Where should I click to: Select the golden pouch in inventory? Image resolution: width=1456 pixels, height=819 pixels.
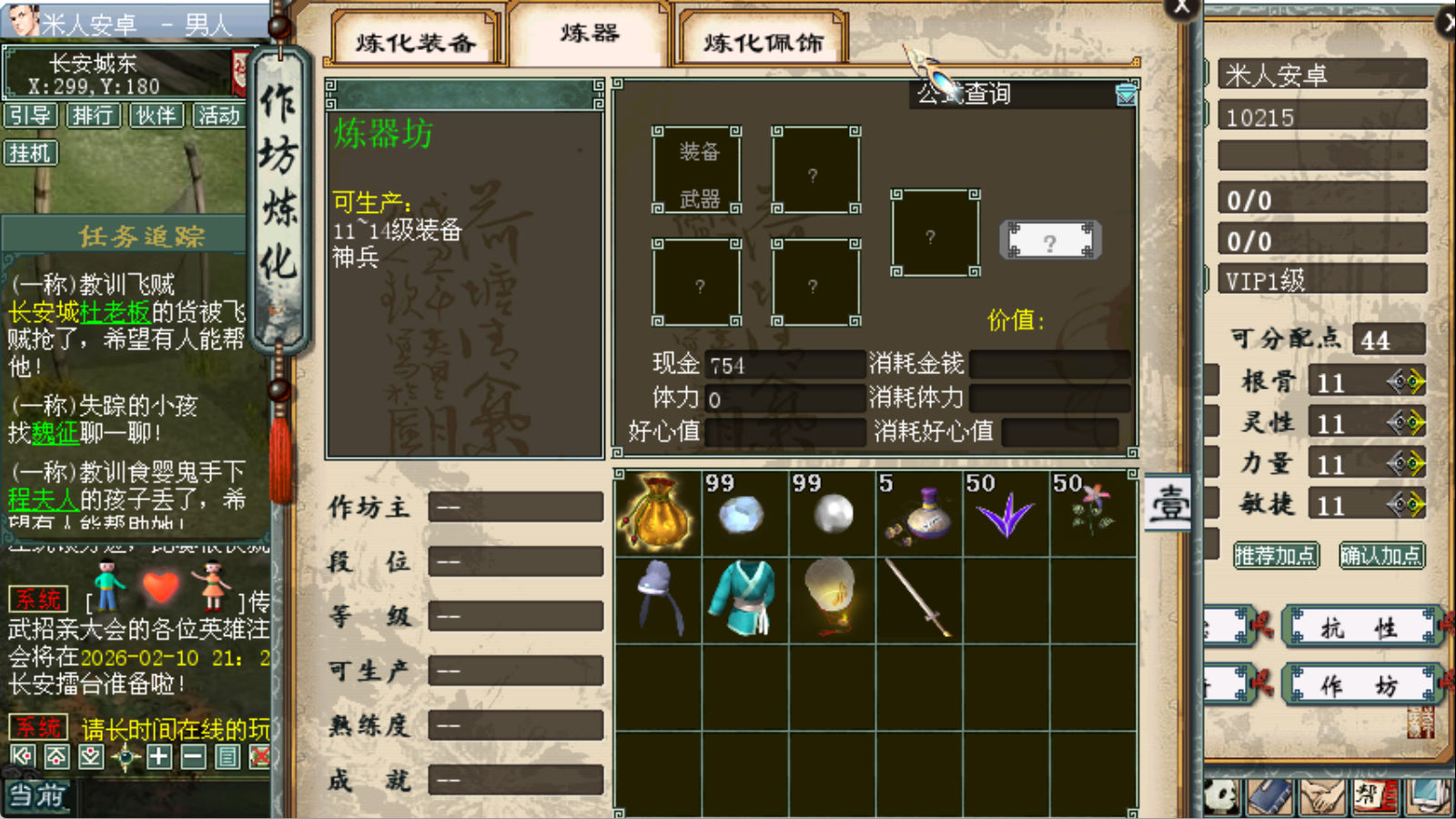pyautogui.click(x=657, y=512)
